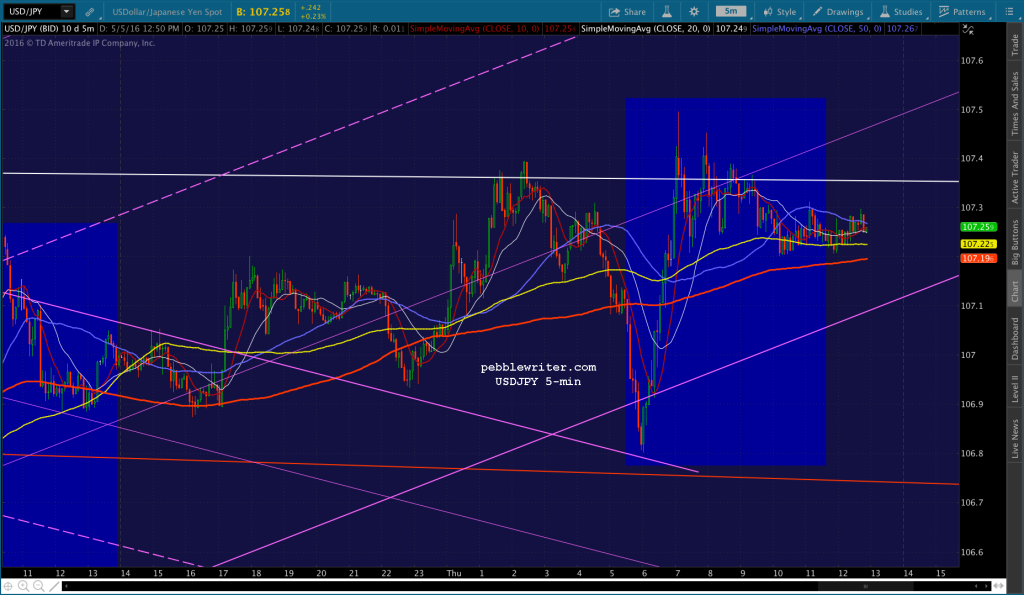Click the USD/JPY (BID) 10 d 5m label
Screen dimensions: 1024x595
click(49, 29)
